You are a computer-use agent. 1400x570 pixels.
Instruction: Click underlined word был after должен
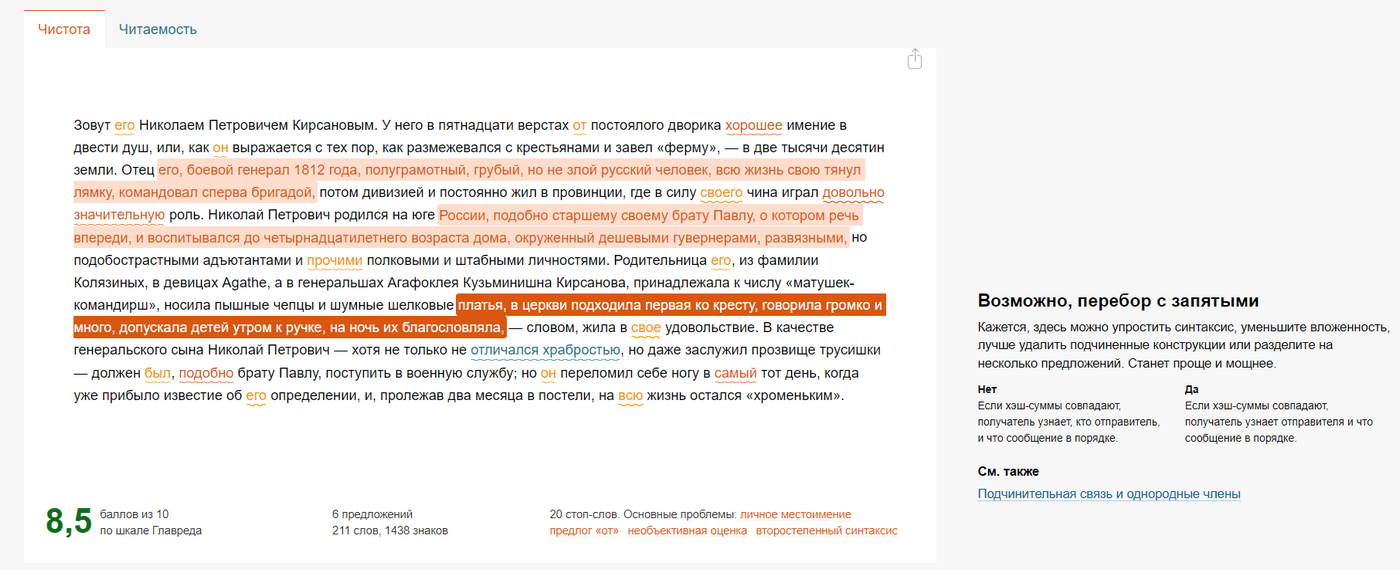(x=158, y=373)
